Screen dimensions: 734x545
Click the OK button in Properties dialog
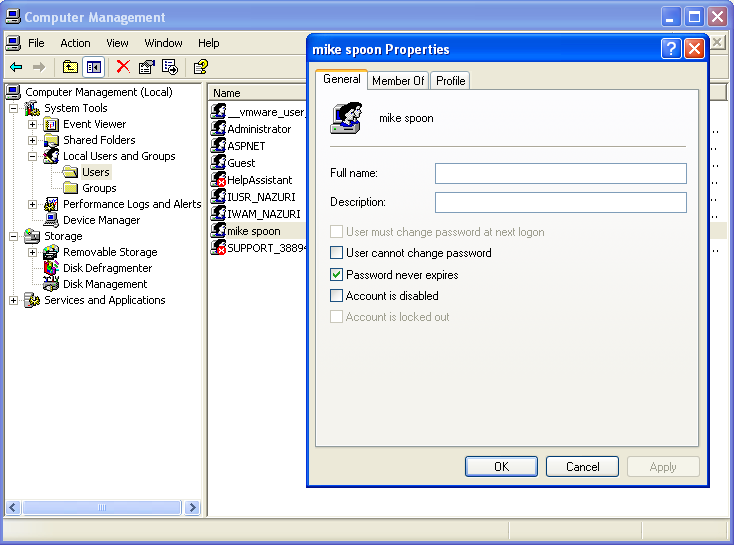501,467
